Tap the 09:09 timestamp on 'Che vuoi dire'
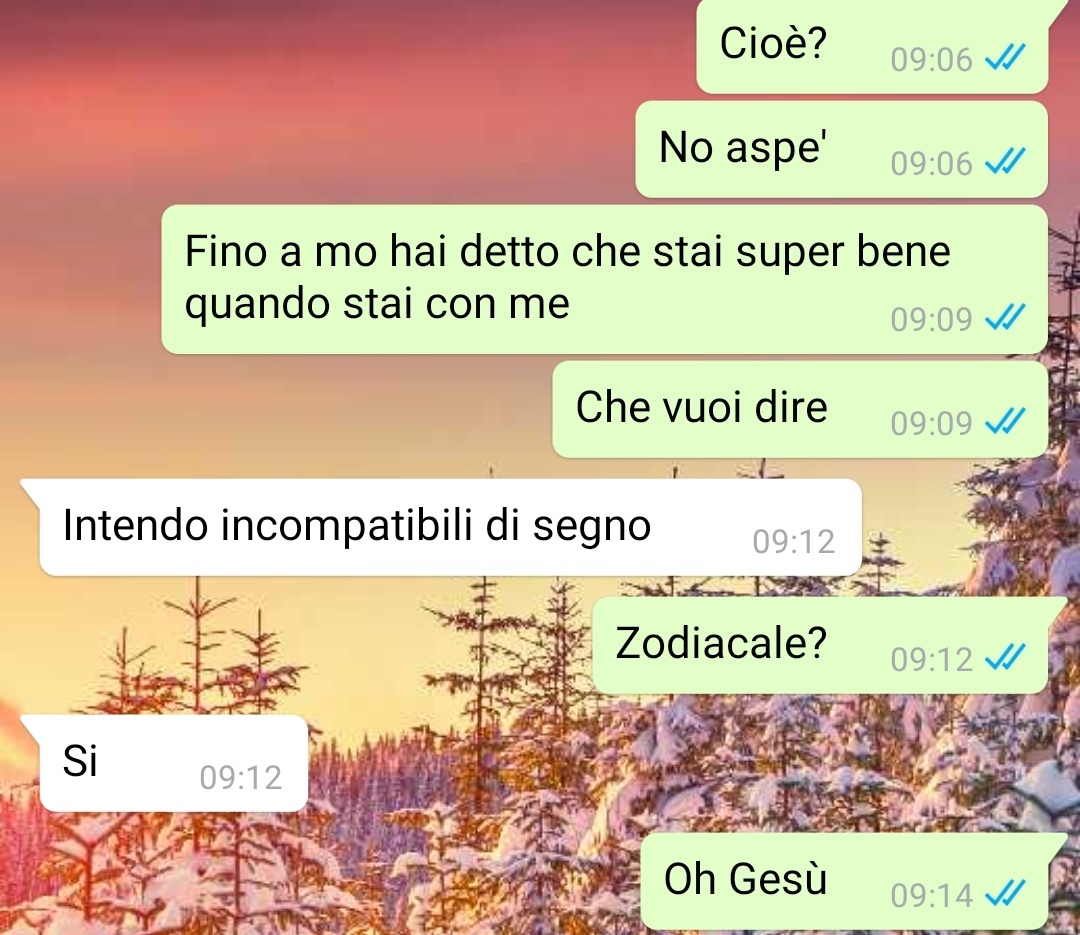This screenshot has width=1080, height=935. (x=931, y=423)
